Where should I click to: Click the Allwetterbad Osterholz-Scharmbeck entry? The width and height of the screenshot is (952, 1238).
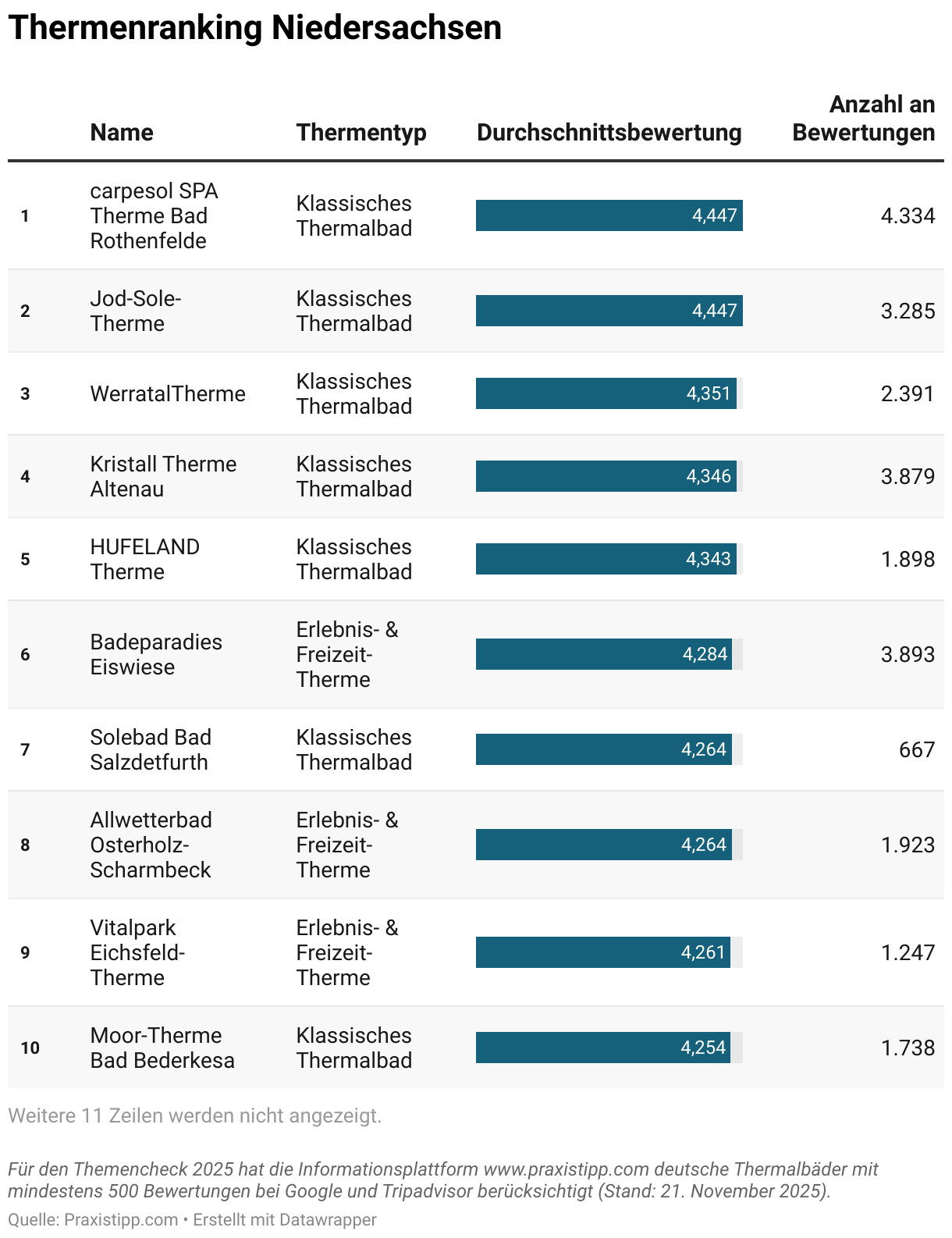[151, 845]
